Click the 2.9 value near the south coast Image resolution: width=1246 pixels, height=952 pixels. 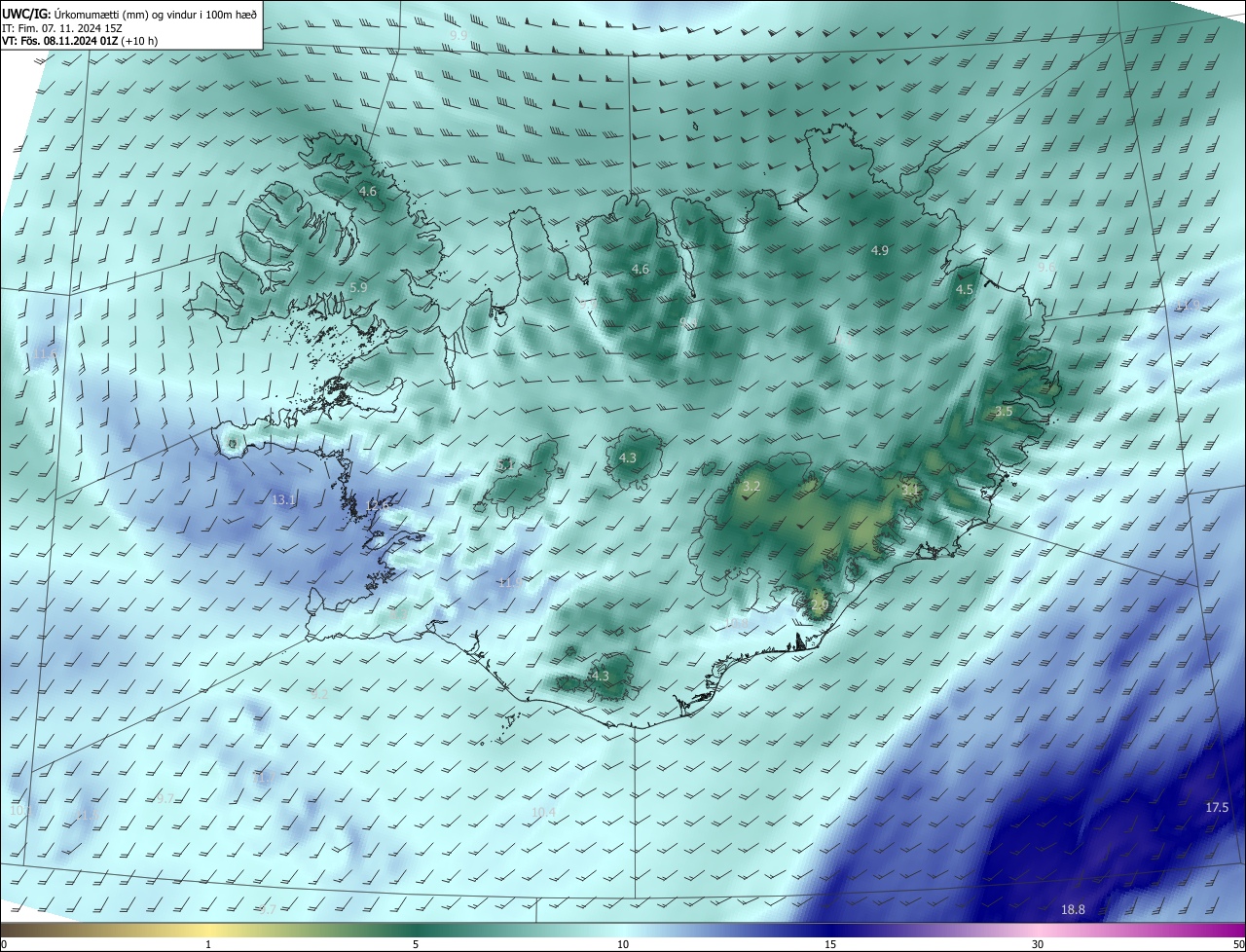tap(820, 604)
